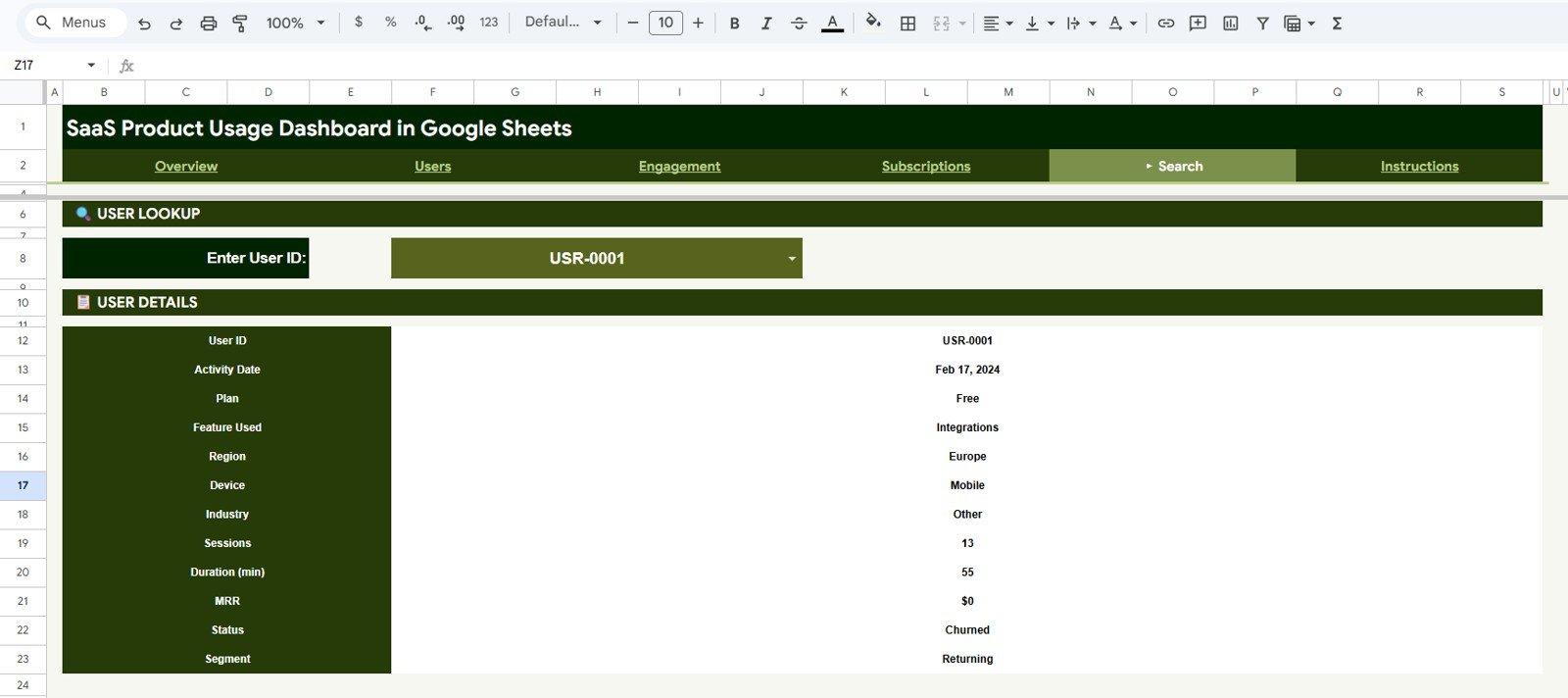1568x698 pixels.
Task: Format as currency with dollar icon
Action: point(359,23)
